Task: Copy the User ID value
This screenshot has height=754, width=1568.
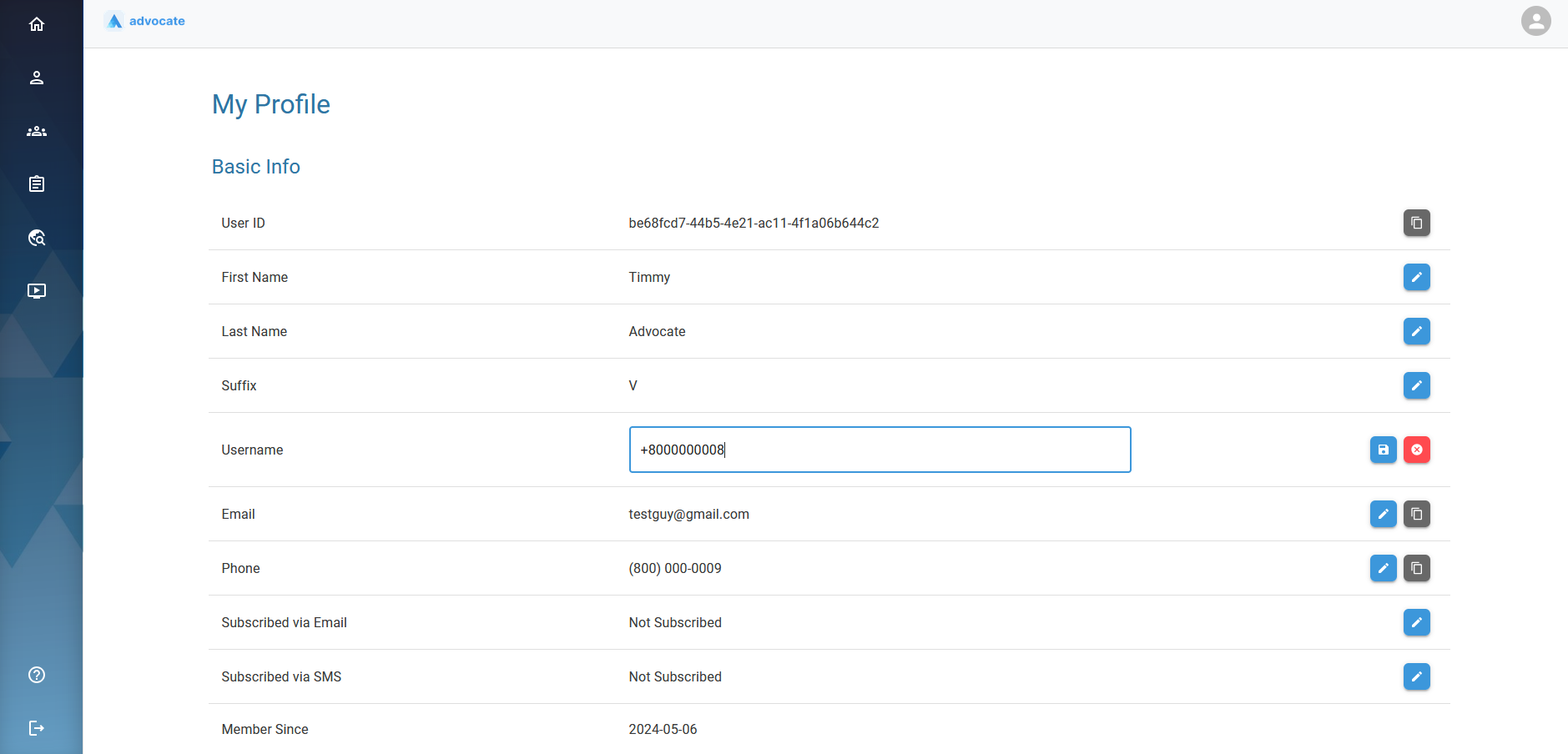Action: (1416, 223)
